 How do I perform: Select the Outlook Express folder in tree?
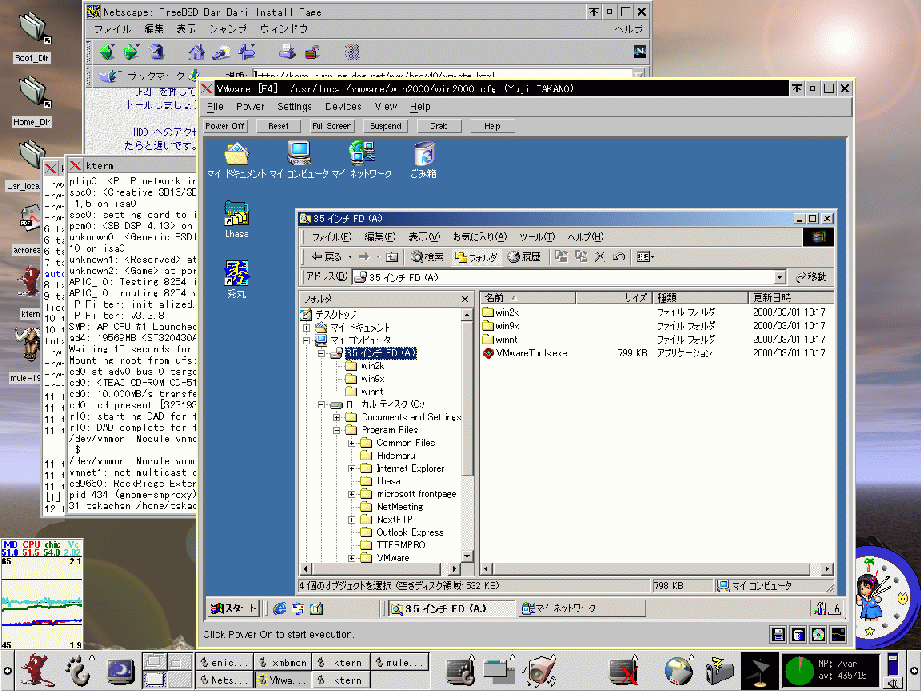click(402, 532)
